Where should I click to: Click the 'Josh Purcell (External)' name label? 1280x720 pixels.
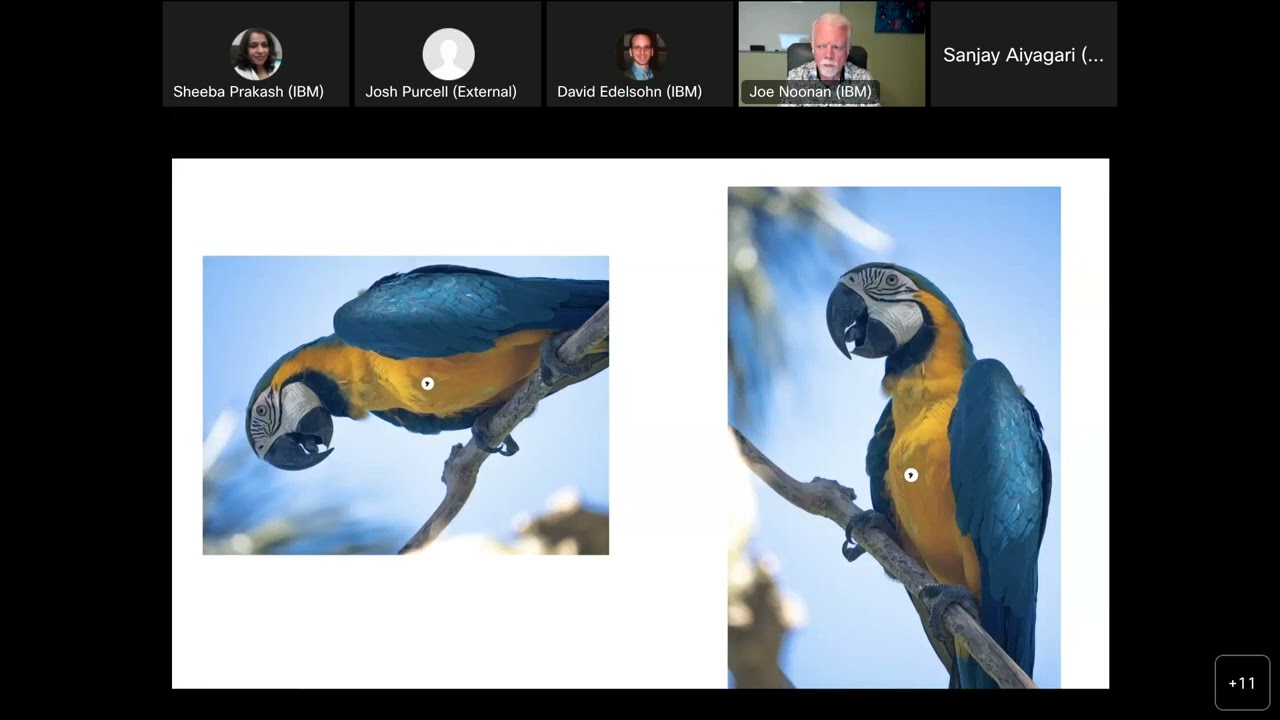[x=441, y=92]
